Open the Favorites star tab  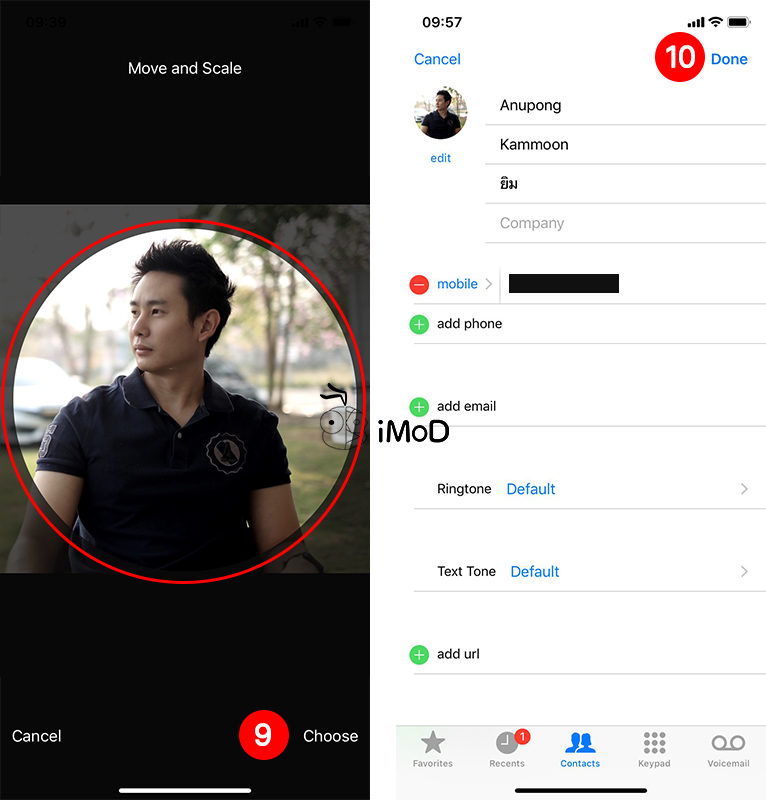pos(432,749)
